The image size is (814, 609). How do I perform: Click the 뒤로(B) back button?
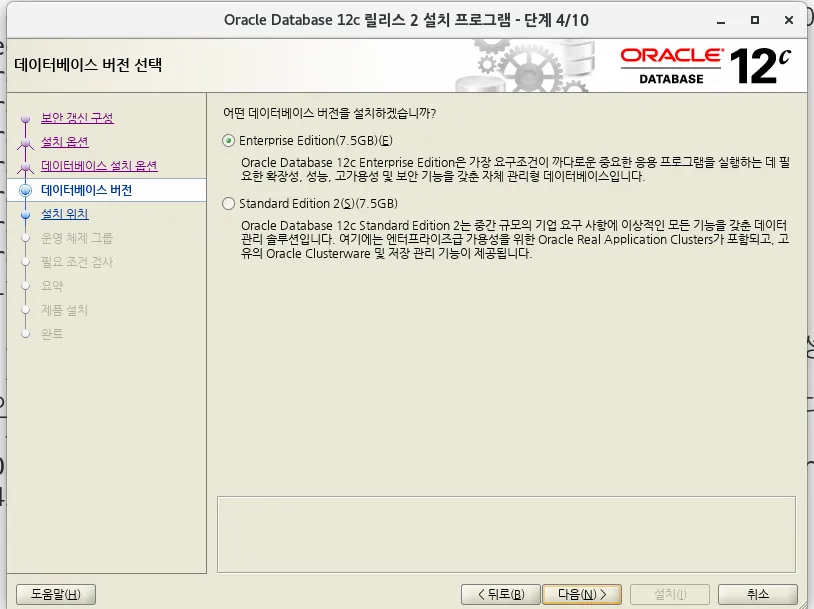coord(501,594)
